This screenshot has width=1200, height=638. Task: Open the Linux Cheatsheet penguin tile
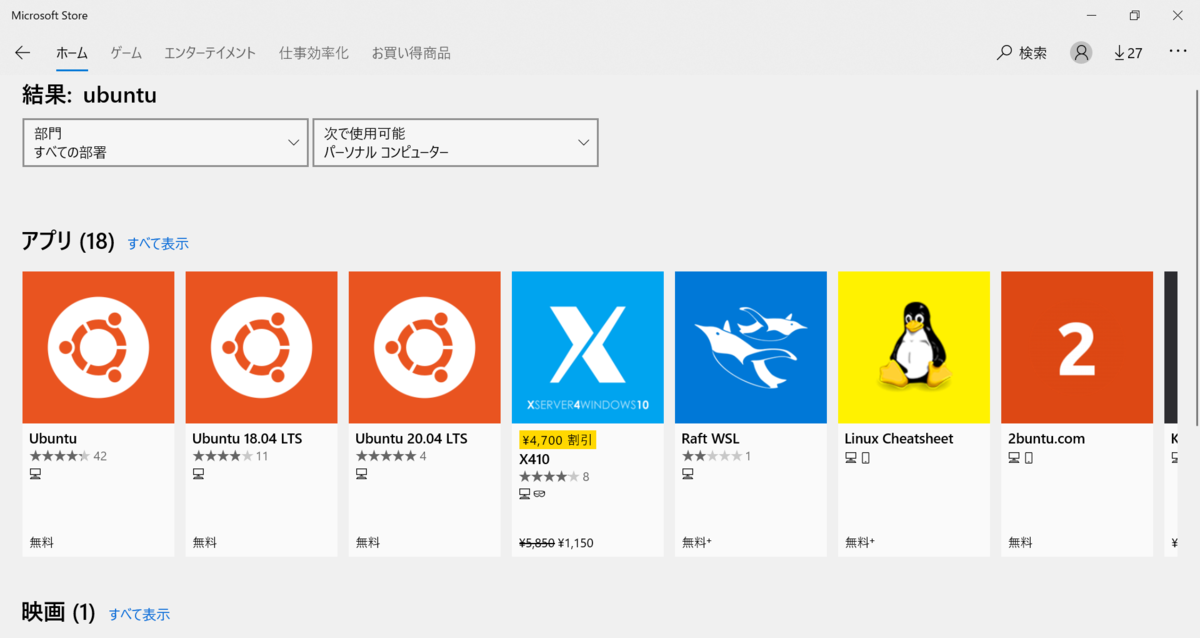[913, 347]
